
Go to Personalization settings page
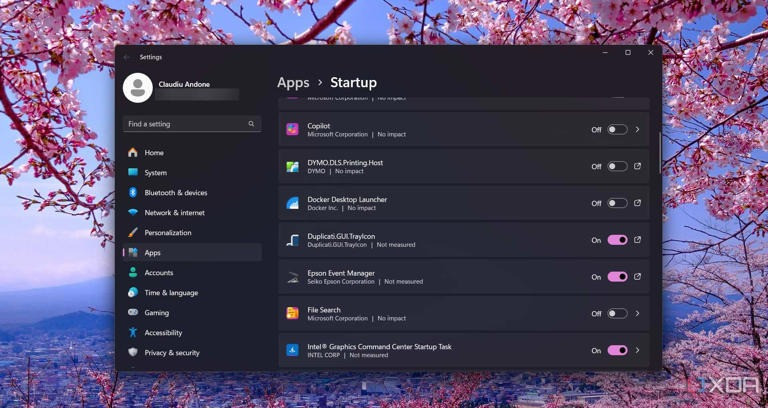(x=167, y=233)
